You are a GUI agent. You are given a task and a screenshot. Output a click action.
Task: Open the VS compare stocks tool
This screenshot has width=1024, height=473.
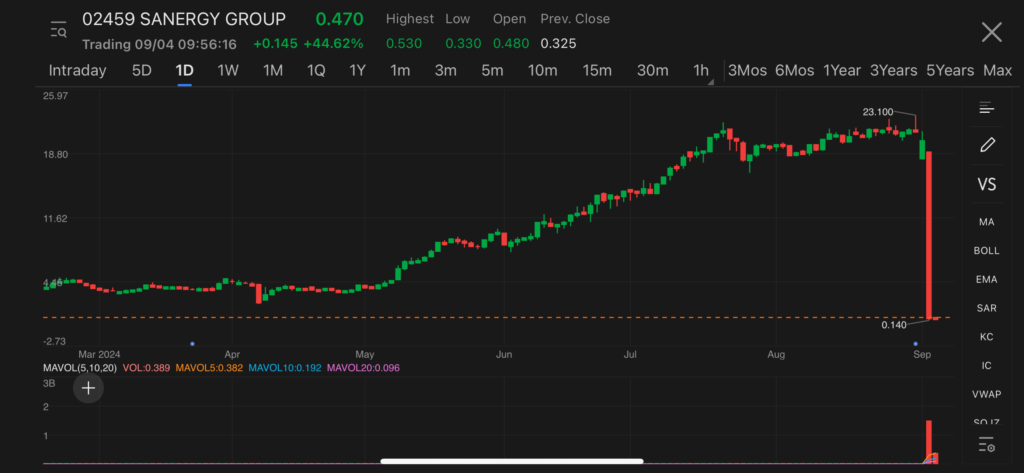point(987,185)
